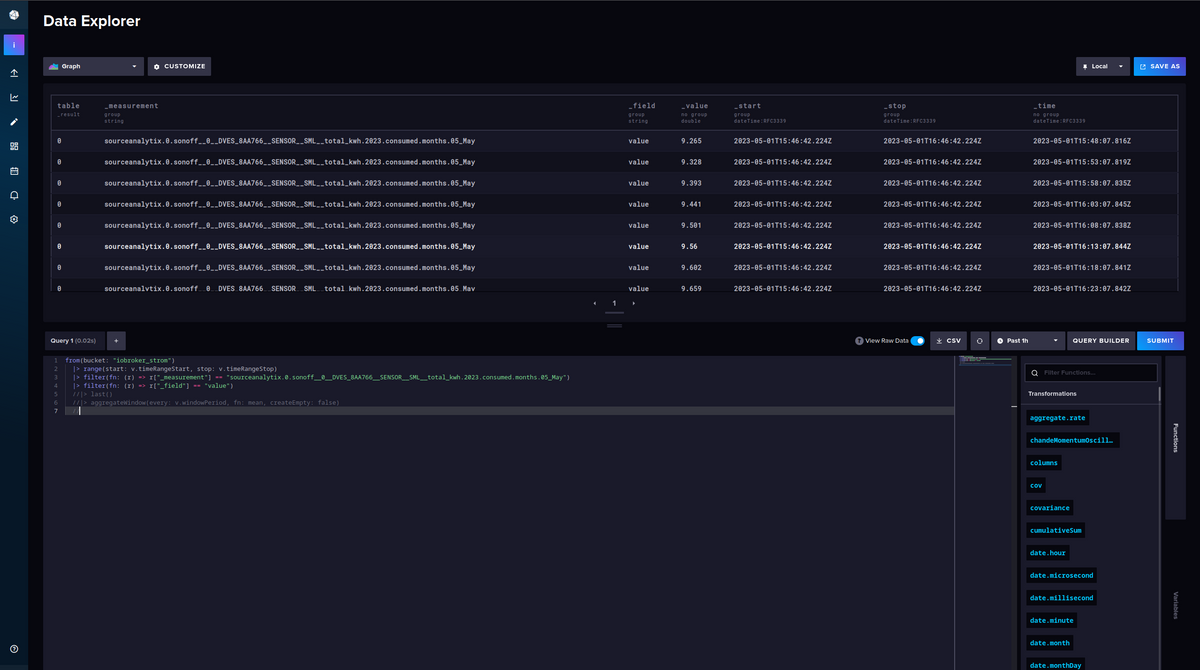Screen dimensions: 1200x670
Task: Click the value cell 9.56
Action: (x=689, y=246)
